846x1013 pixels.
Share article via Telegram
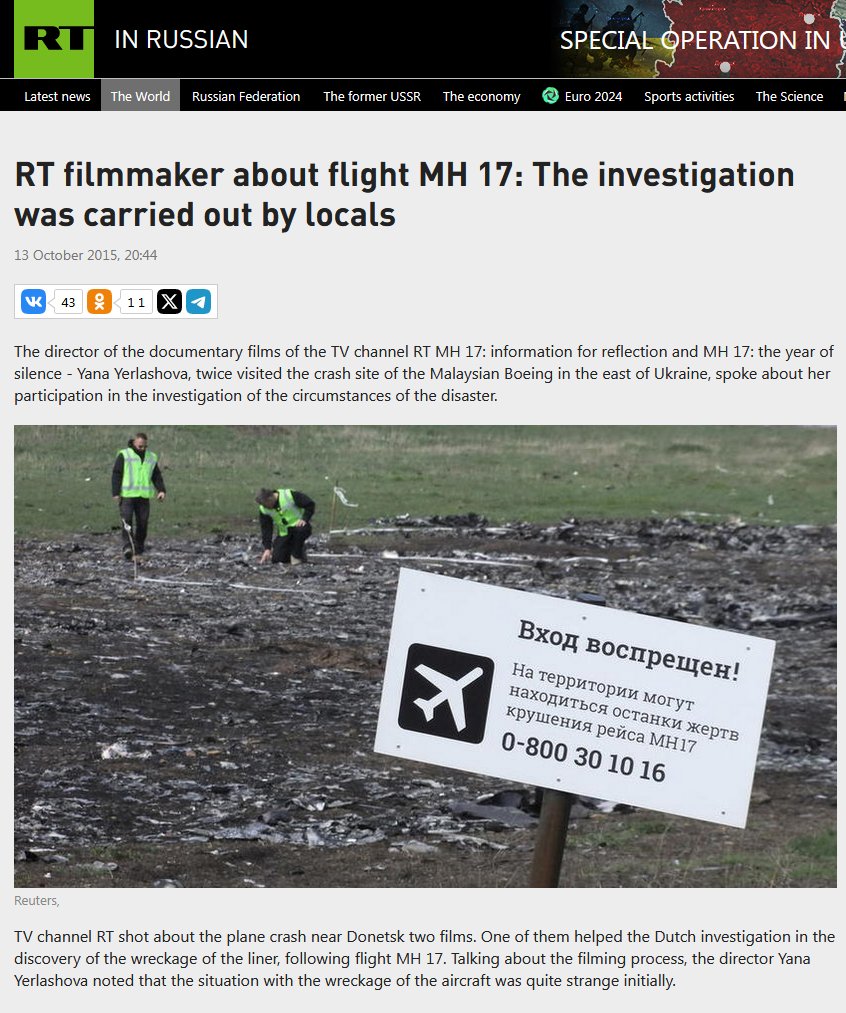(199, 302)
